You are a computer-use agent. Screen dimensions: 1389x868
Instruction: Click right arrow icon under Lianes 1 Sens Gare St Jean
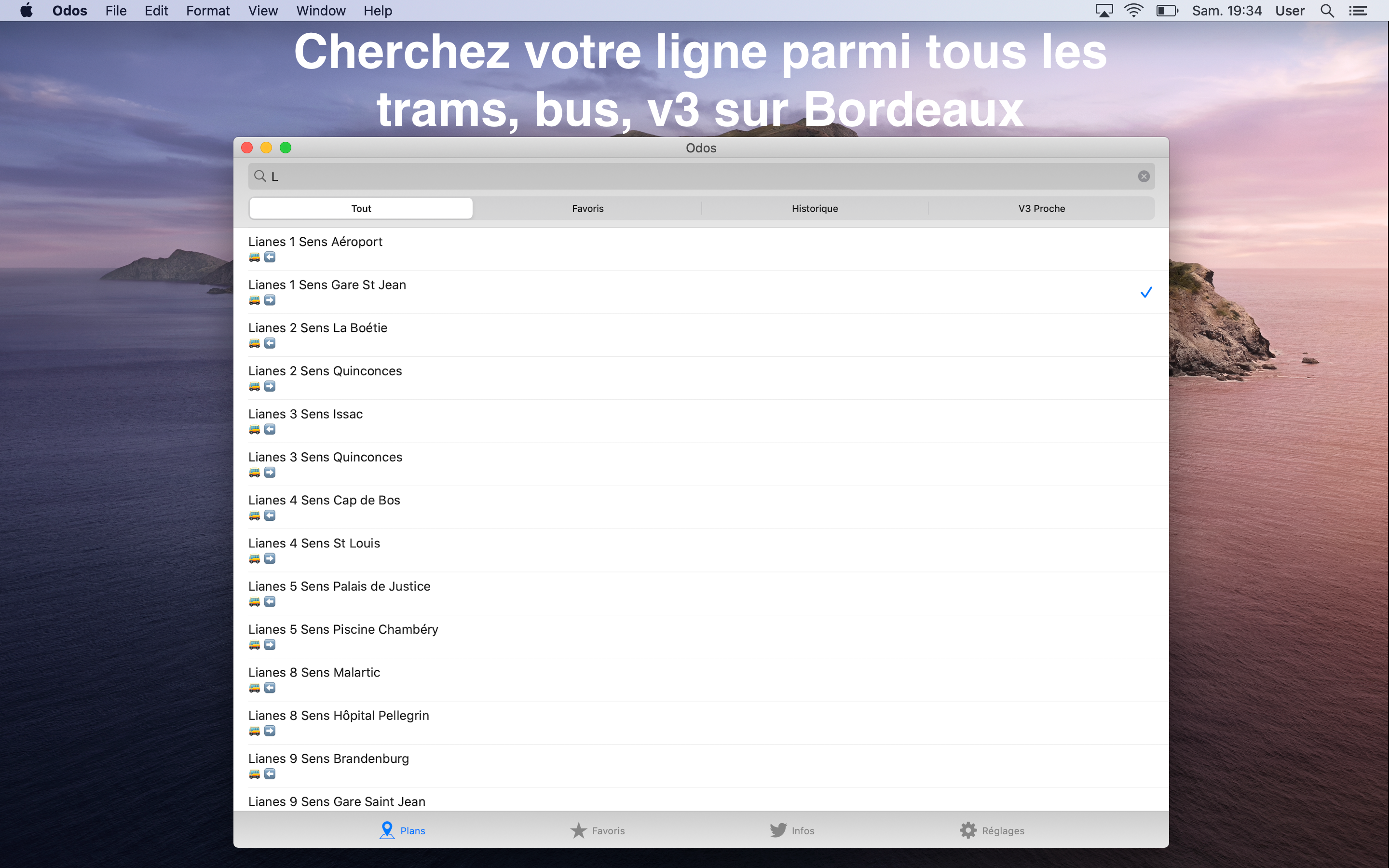pos(270,300)
